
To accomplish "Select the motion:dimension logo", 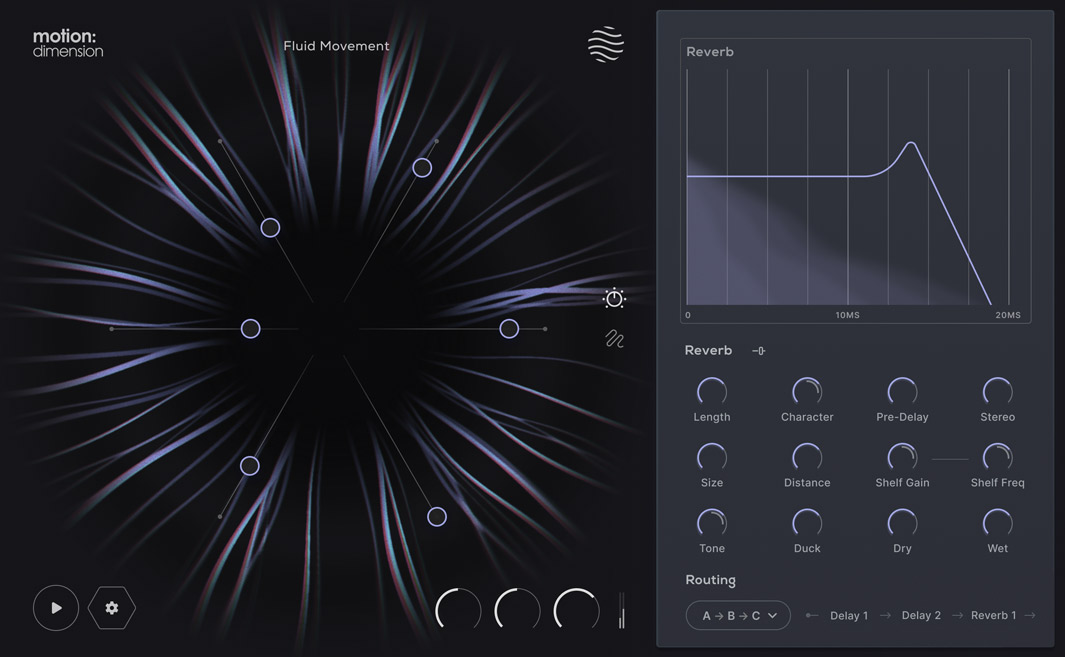I will coord(66,43).
